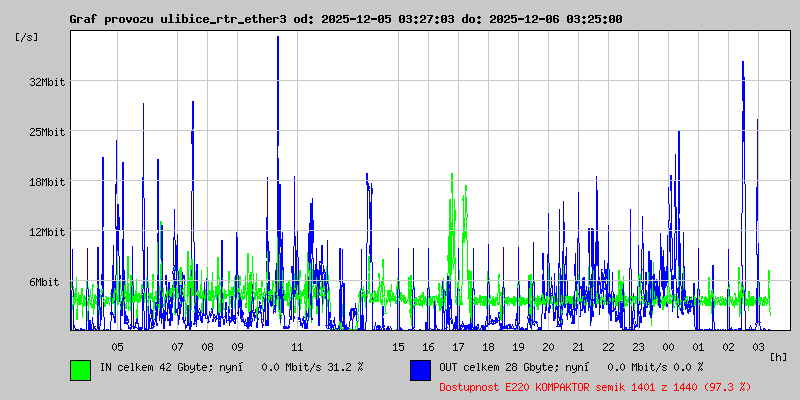Select hour 05 on the time axis
800x400 pixels.
click(x=117, y=347)
